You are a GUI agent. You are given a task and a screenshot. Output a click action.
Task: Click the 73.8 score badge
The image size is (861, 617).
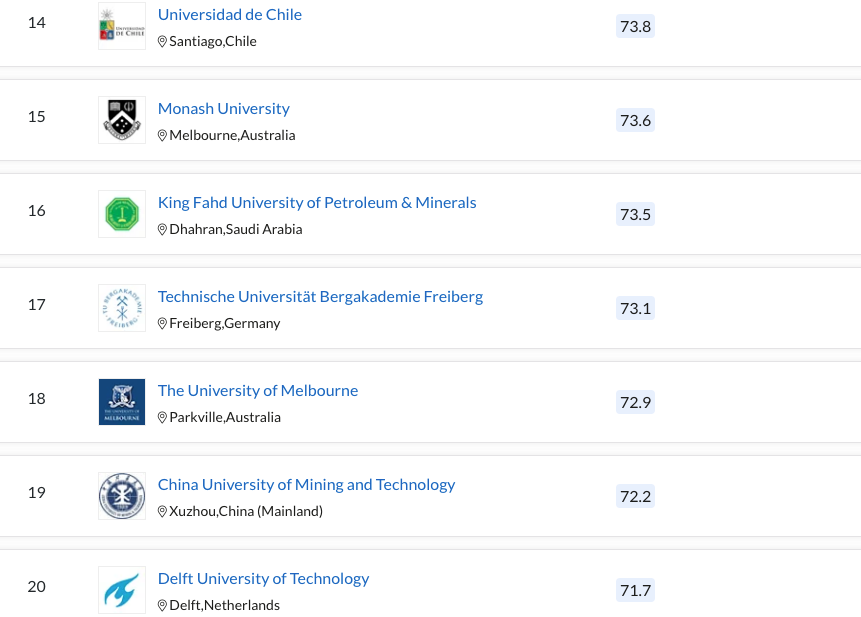[635, 27]
